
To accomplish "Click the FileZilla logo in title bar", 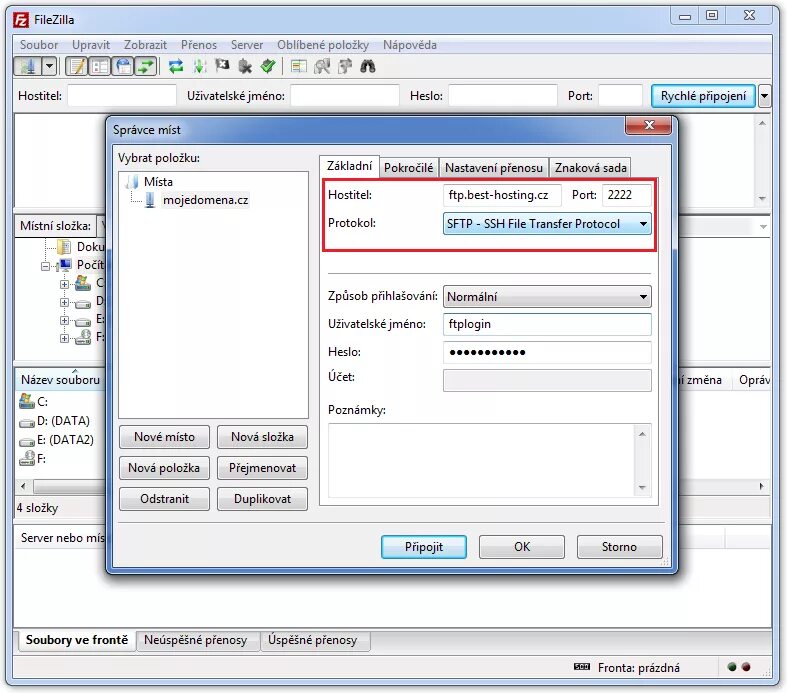I will pos(21,20).
